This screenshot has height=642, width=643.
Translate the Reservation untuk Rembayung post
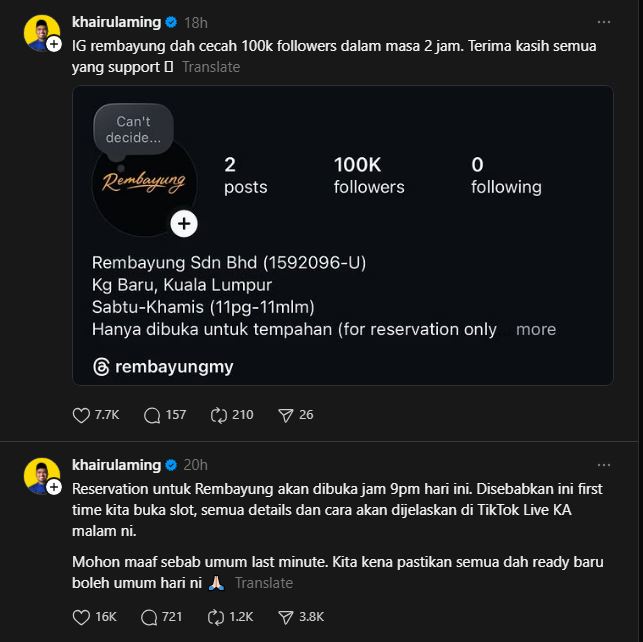pyautogui.click(x=264, y=582)
